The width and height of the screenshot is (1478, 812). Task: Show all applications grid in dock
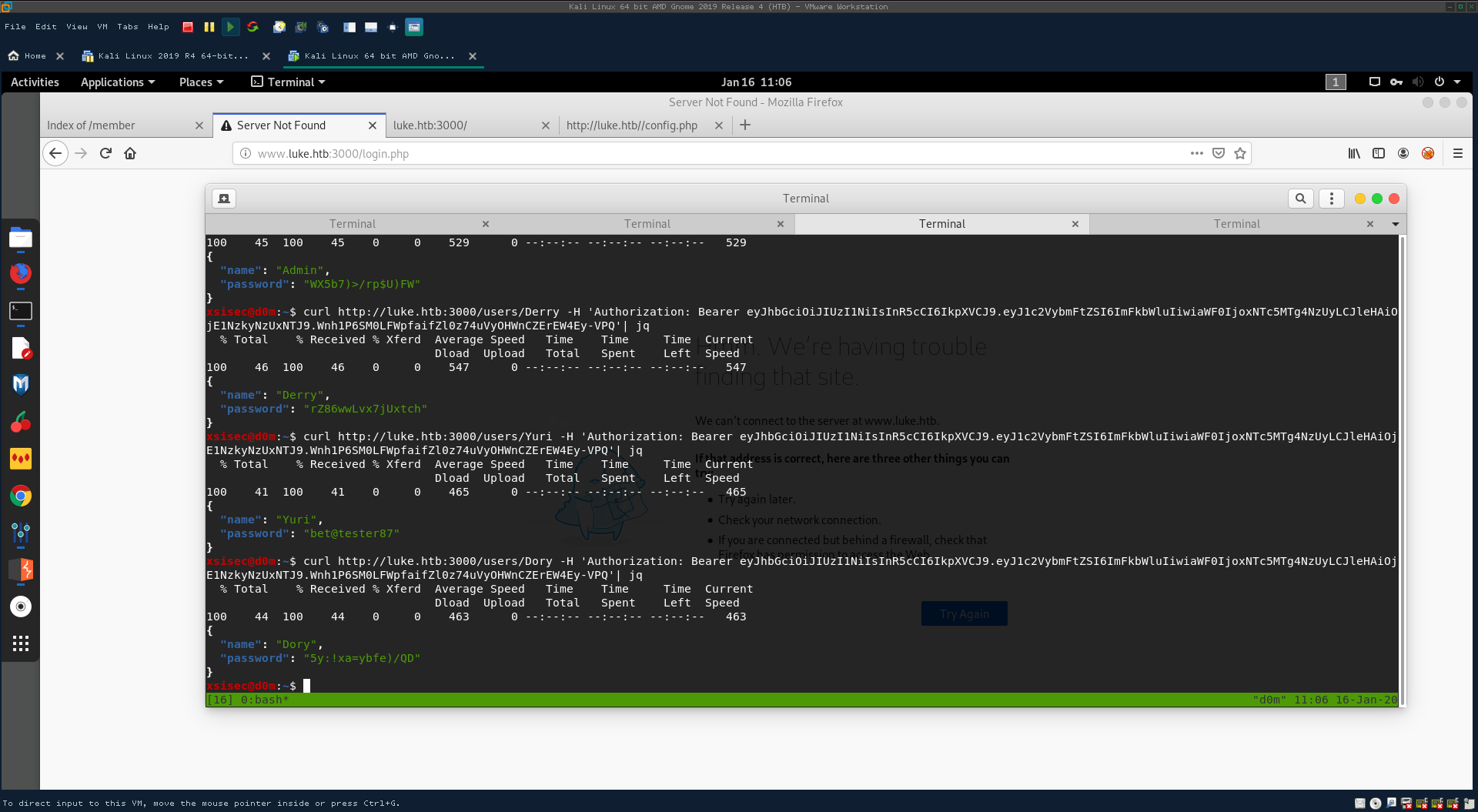click(21, 643)
